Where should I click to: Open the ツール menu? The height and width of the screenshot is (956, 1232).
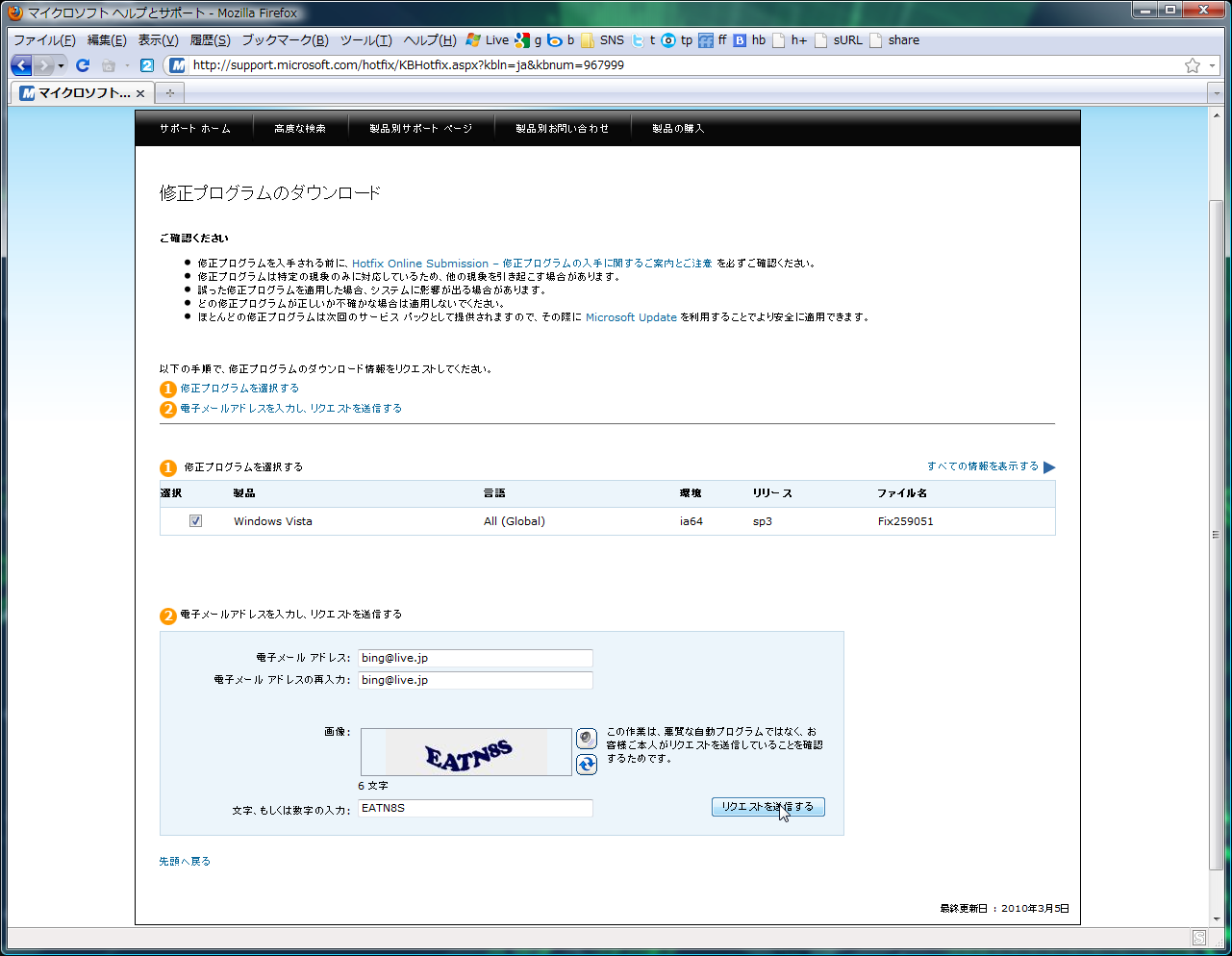coord(365,40)
